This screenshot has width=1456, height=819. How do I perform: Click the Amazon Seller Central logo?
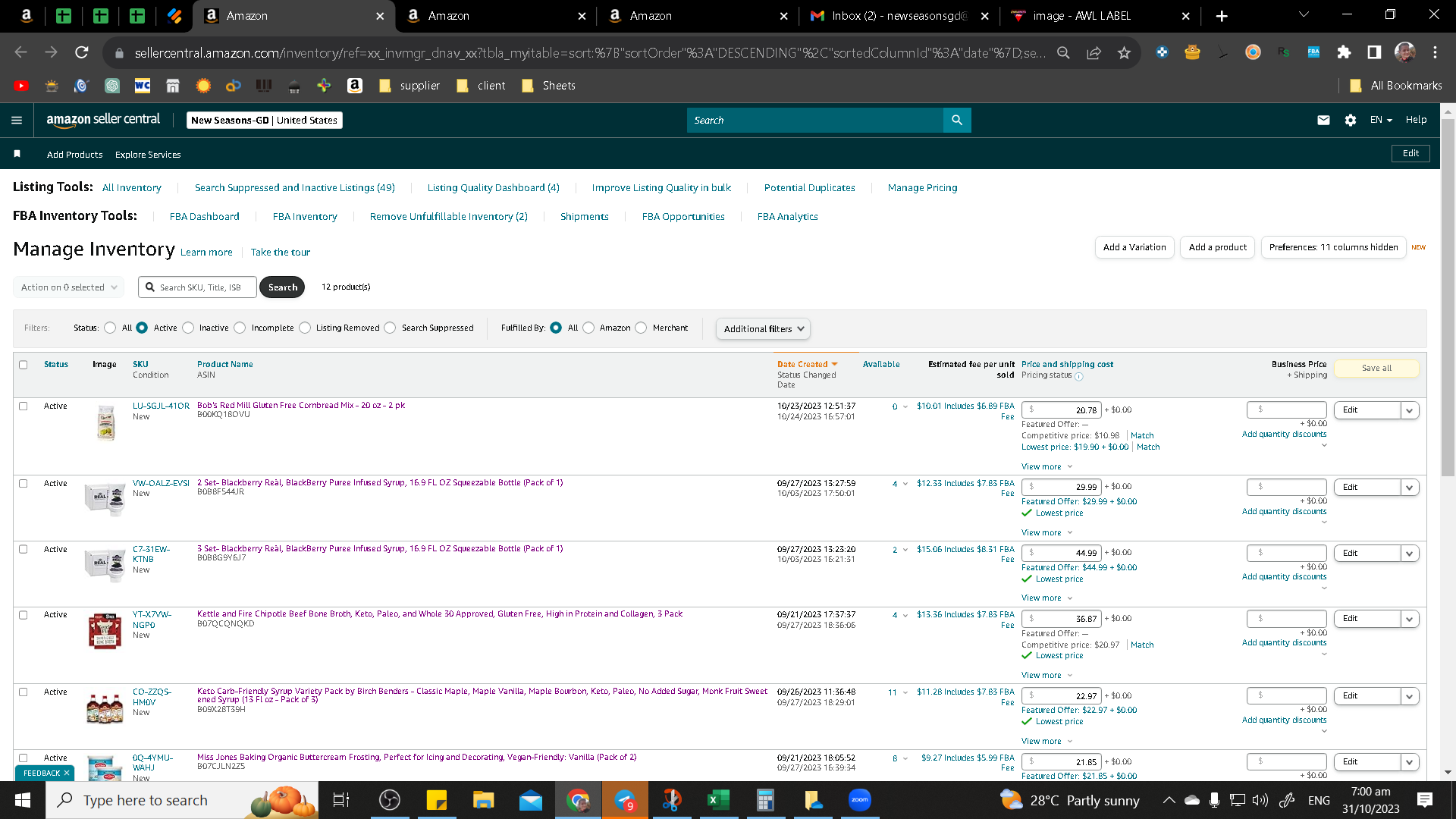point(103,120)
